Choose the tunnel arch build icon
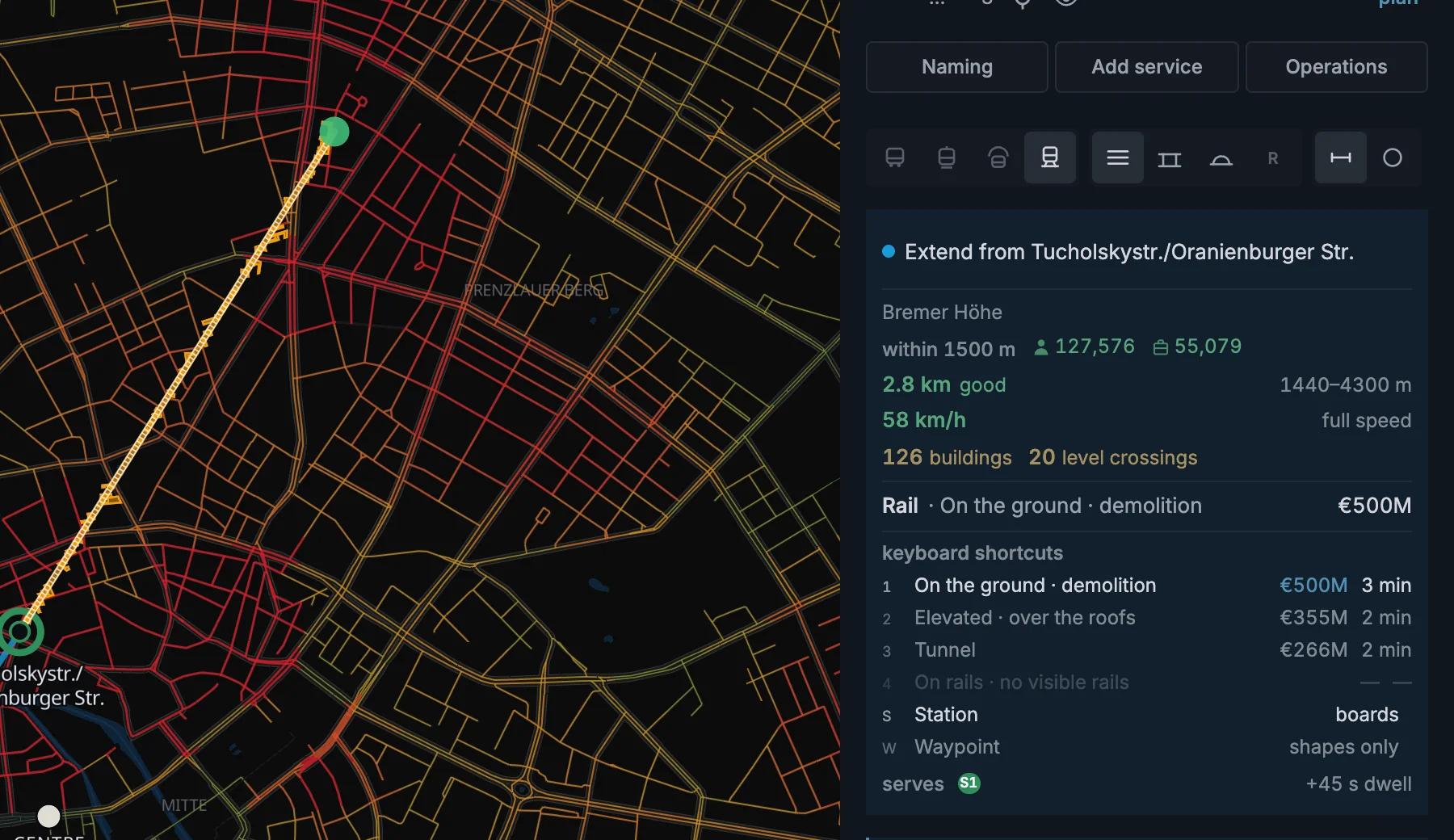 coord(1221,157)
